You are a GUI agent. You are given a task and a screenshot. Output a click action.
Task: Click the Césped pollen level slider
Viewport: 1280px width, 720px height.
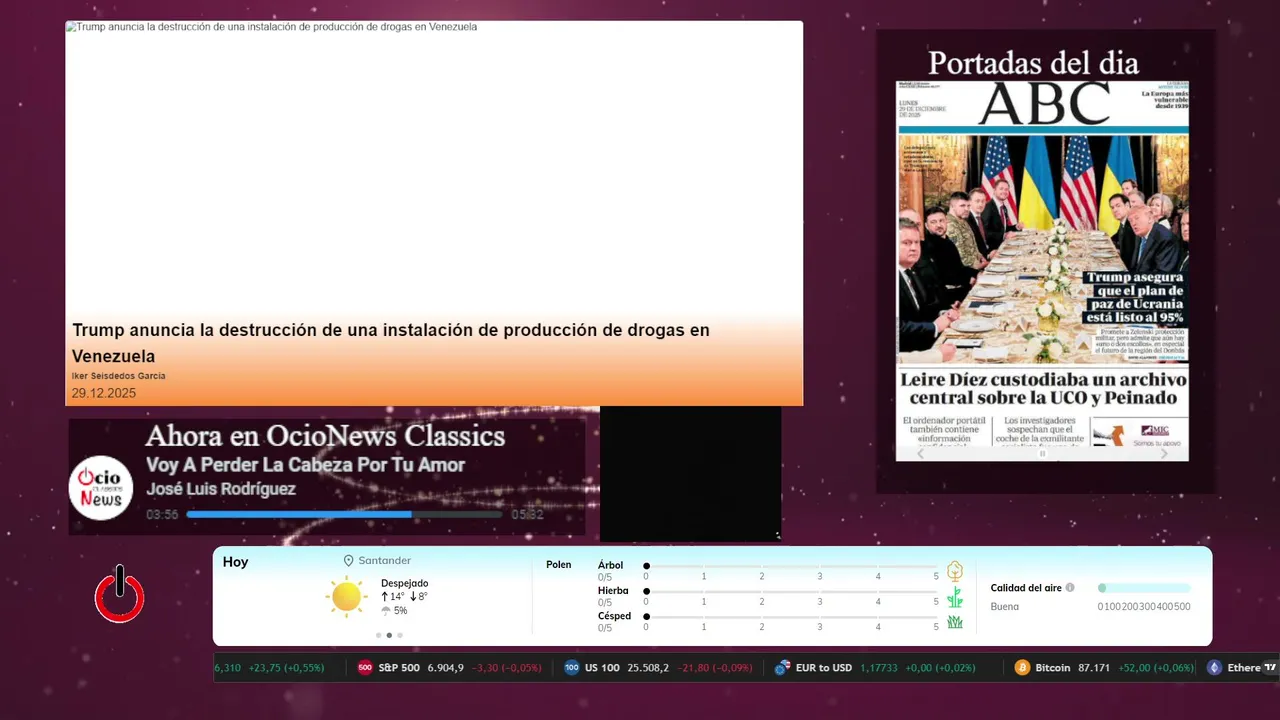pyautogui.click(x=792, y=617)
